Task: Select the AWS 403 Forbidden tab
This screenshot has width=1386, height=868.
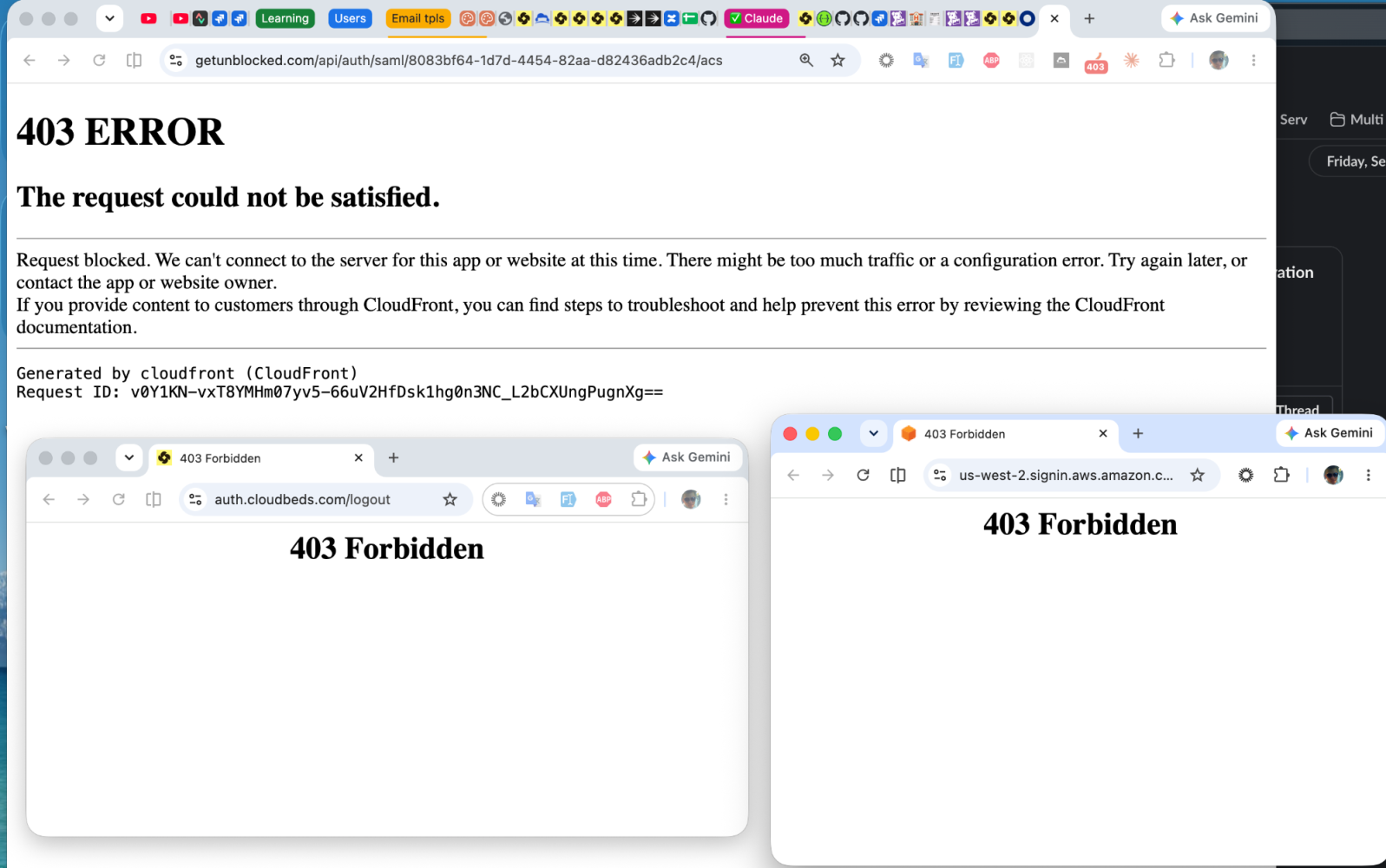Action: coord(1006,434)
